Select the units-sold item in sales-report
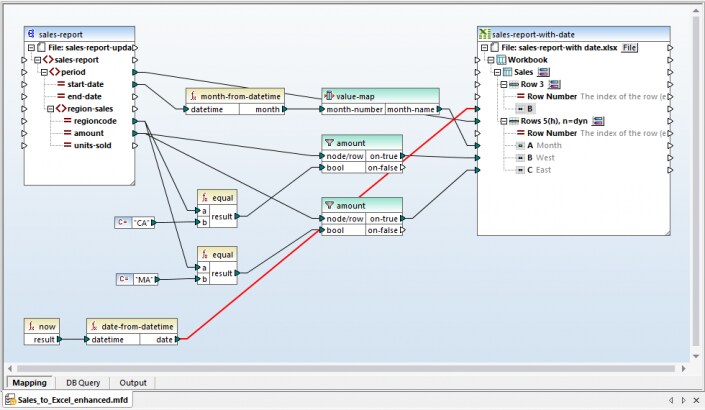 92,145
